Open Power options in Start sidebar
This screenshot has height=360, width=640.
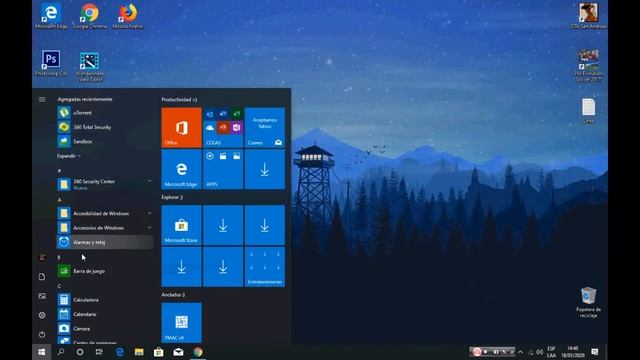tap(42, 334)
